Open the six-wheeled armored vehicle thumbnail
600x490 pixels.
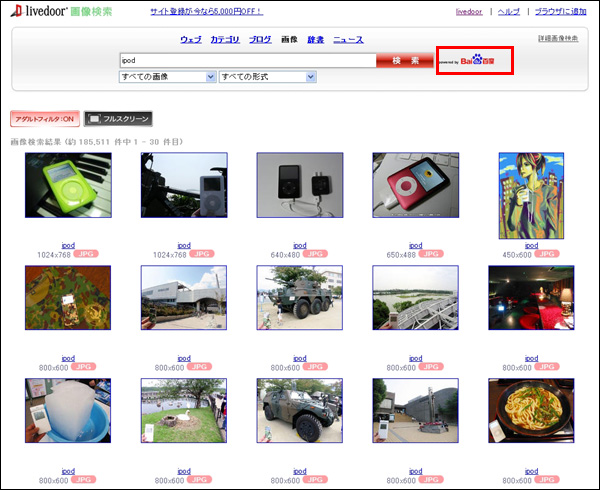299,298
